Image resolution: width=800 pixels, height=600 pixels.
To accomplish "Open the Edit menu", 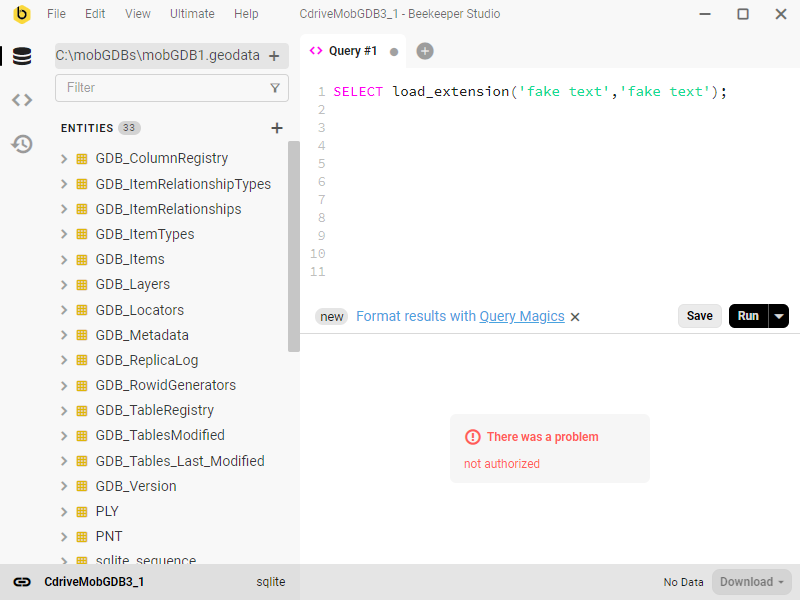I will coord(95,14).
